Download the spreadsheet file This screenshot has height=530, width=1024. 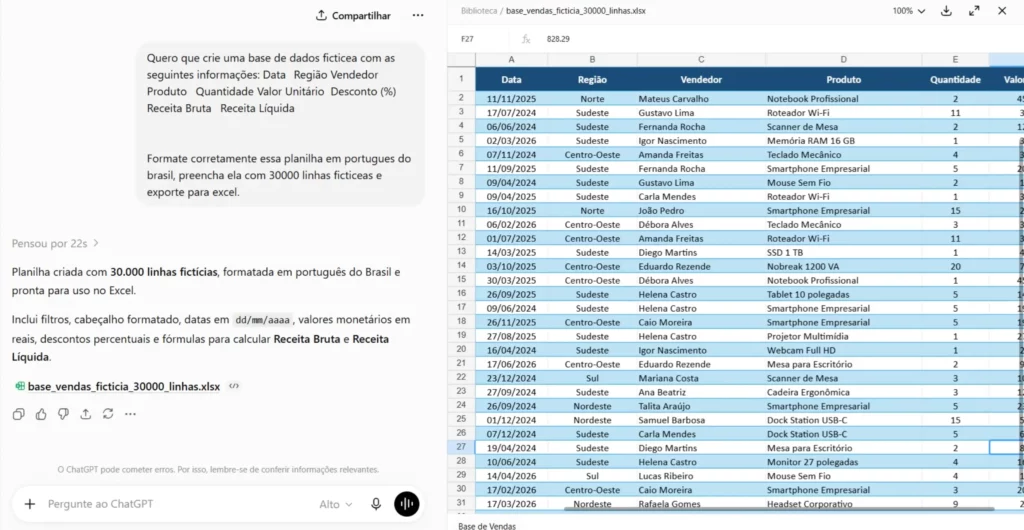coord(946,11)
